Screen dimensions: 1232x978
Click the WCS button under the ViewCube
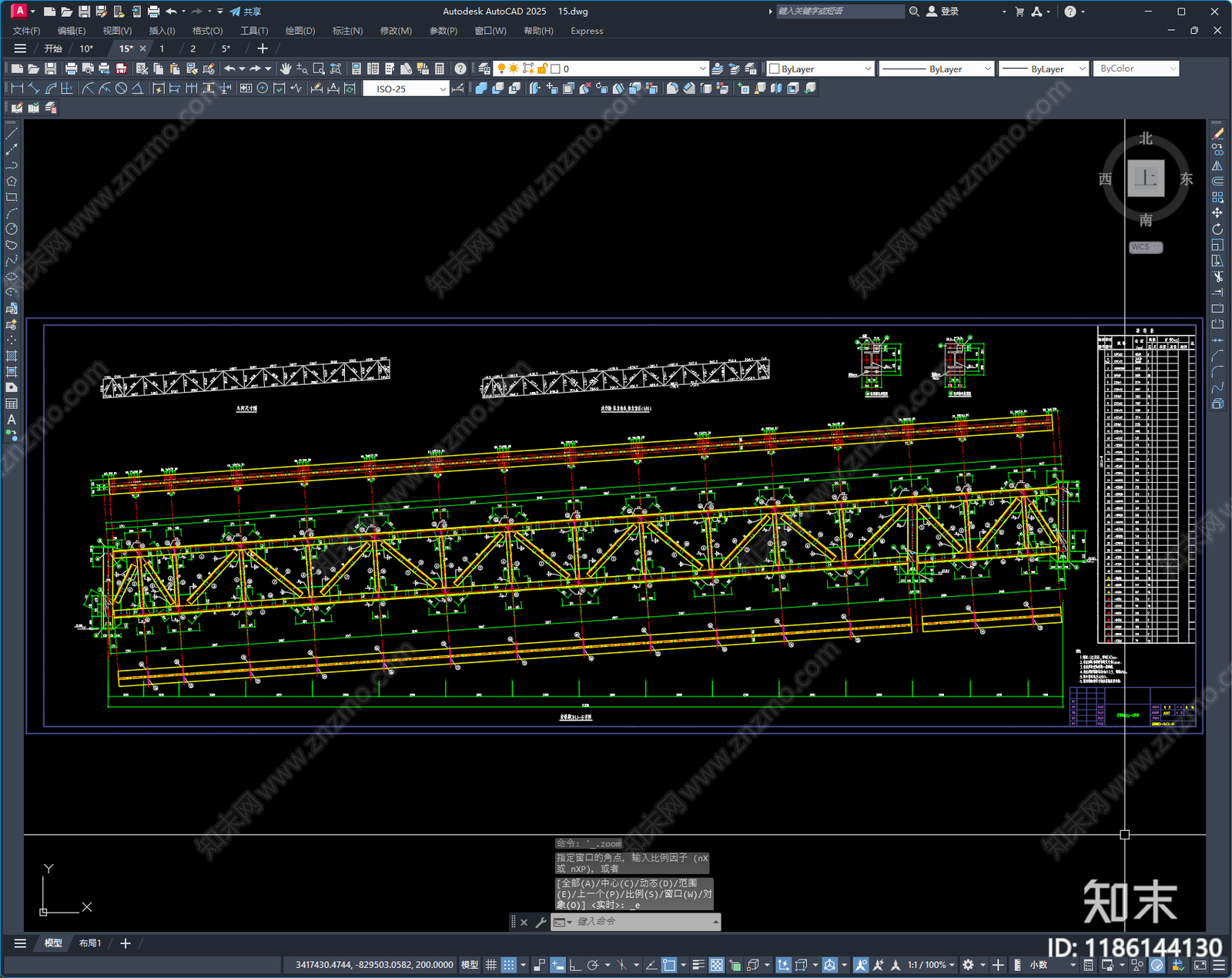tap(1145, 247)
